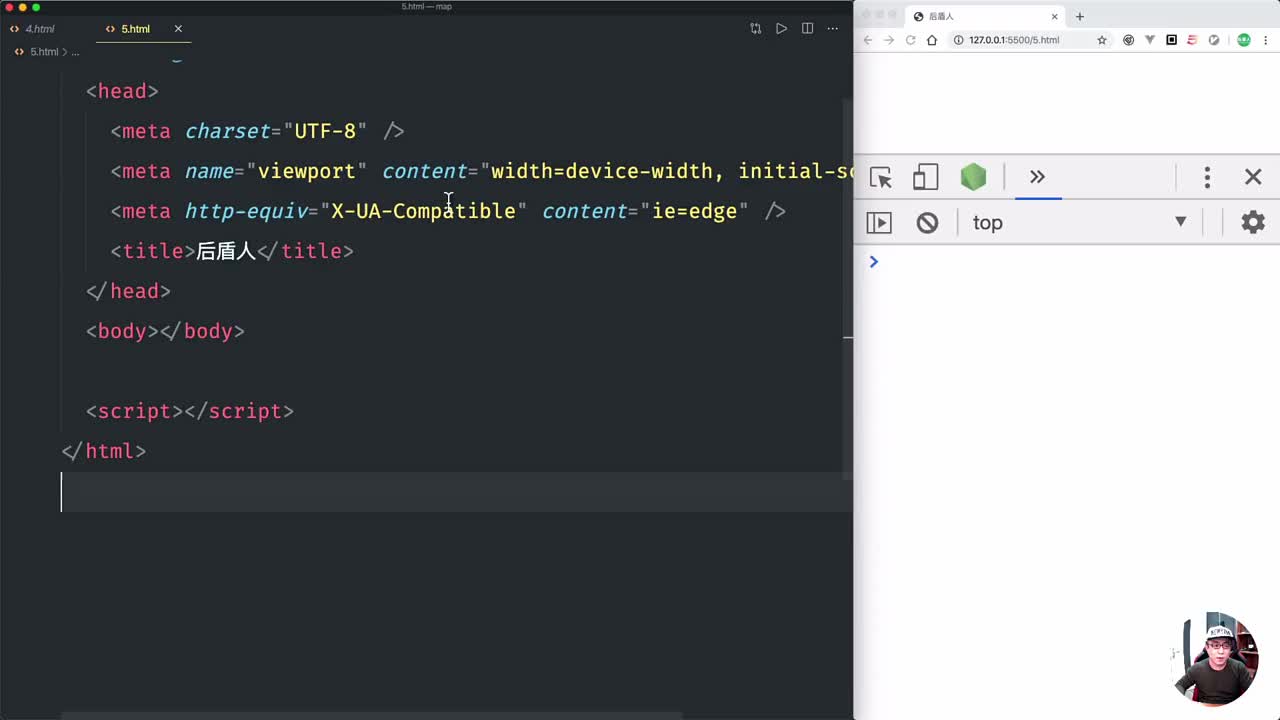Open DevTools customize three-dot menu
1280x720 pixels.
[1207, 178]
